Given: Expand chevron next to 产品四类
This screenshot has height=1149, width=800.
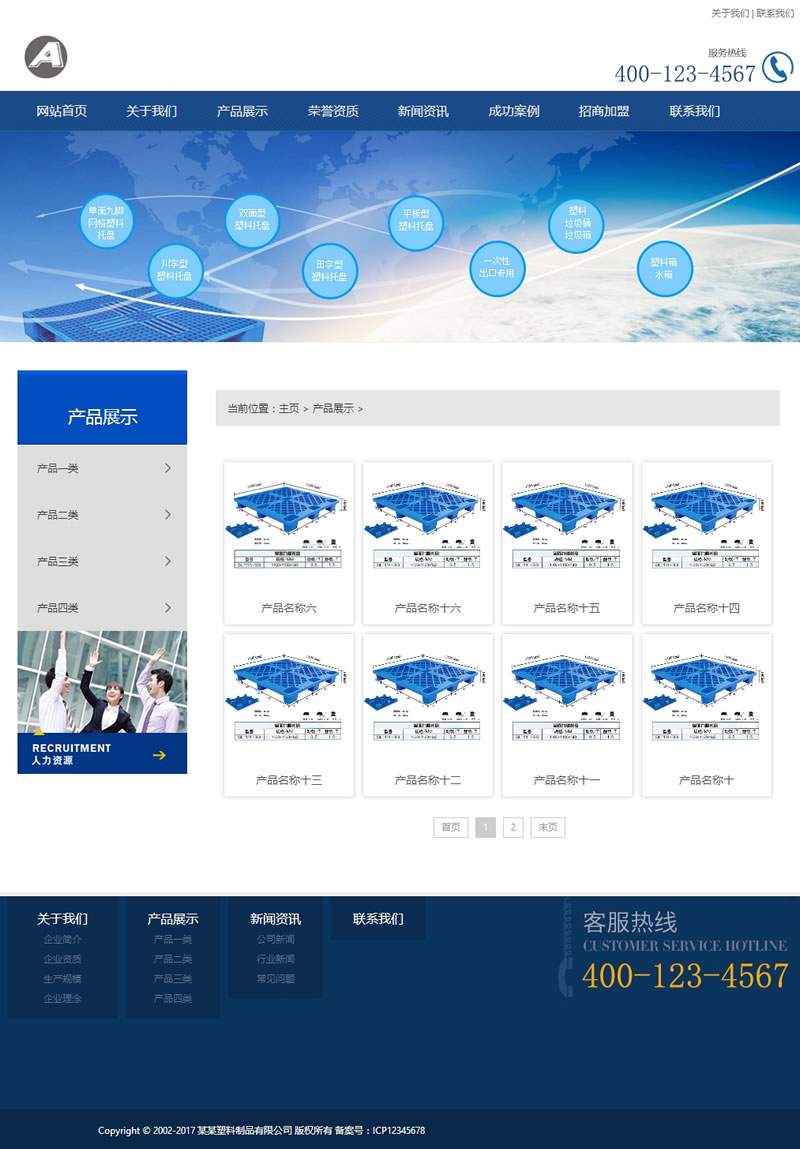Looking at the screenshot, I should (x=168, y=607).
